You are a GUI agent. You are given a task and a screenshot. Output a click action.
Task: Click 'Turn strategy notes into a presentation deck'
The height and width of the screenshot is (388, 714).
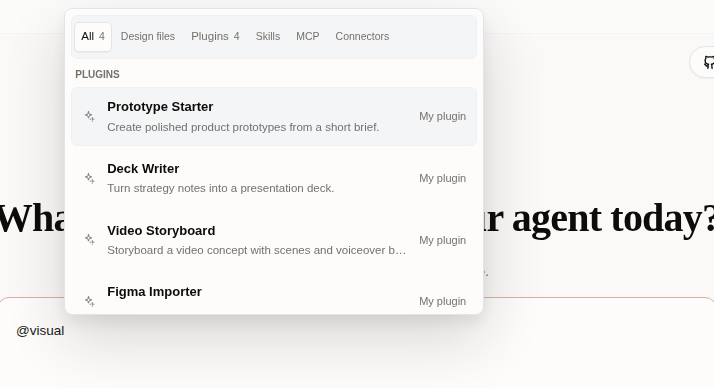click(221, 188)
